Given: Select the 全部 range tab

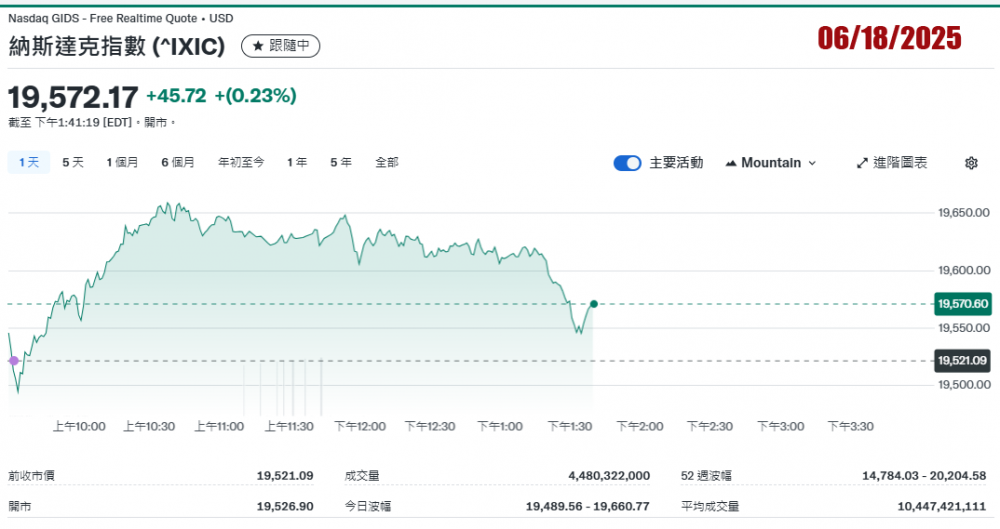Looking at the screenshot, I should point(387,162).
